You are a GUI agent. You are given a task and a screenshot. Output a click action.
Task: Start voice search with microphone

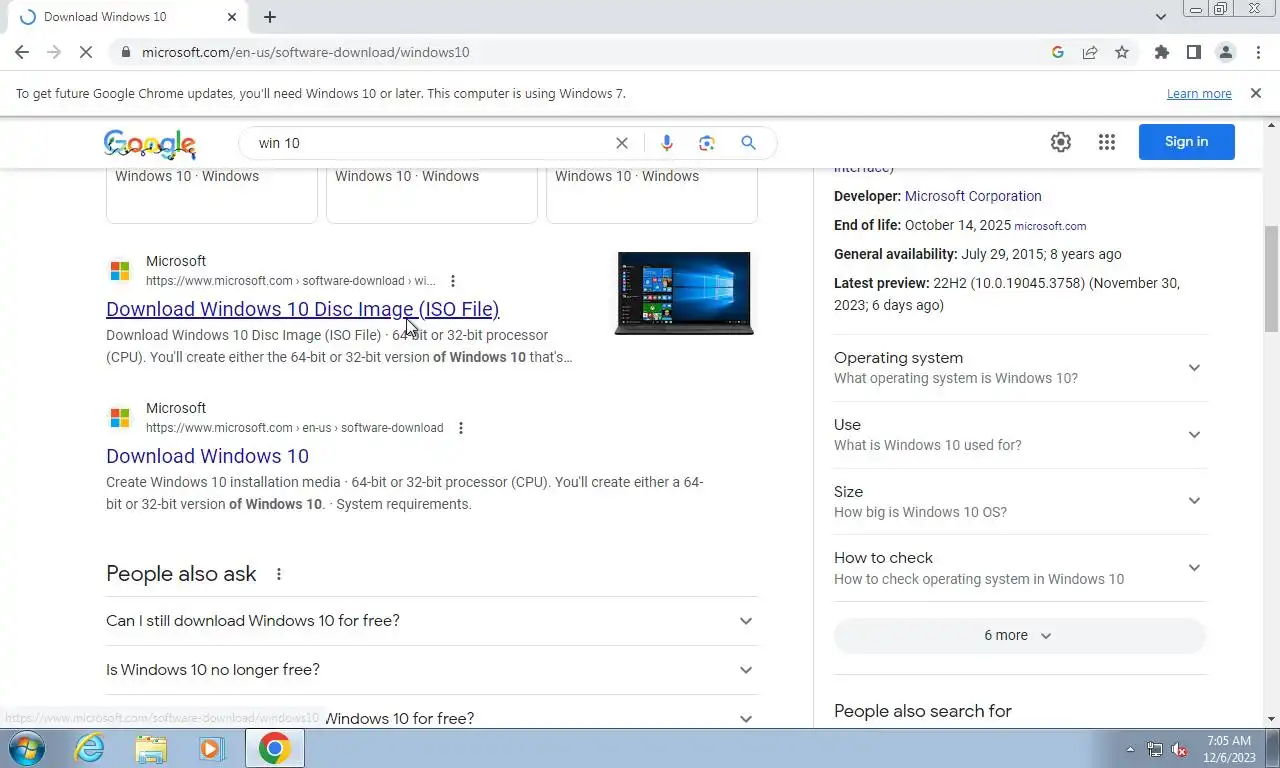coord(667,143)
